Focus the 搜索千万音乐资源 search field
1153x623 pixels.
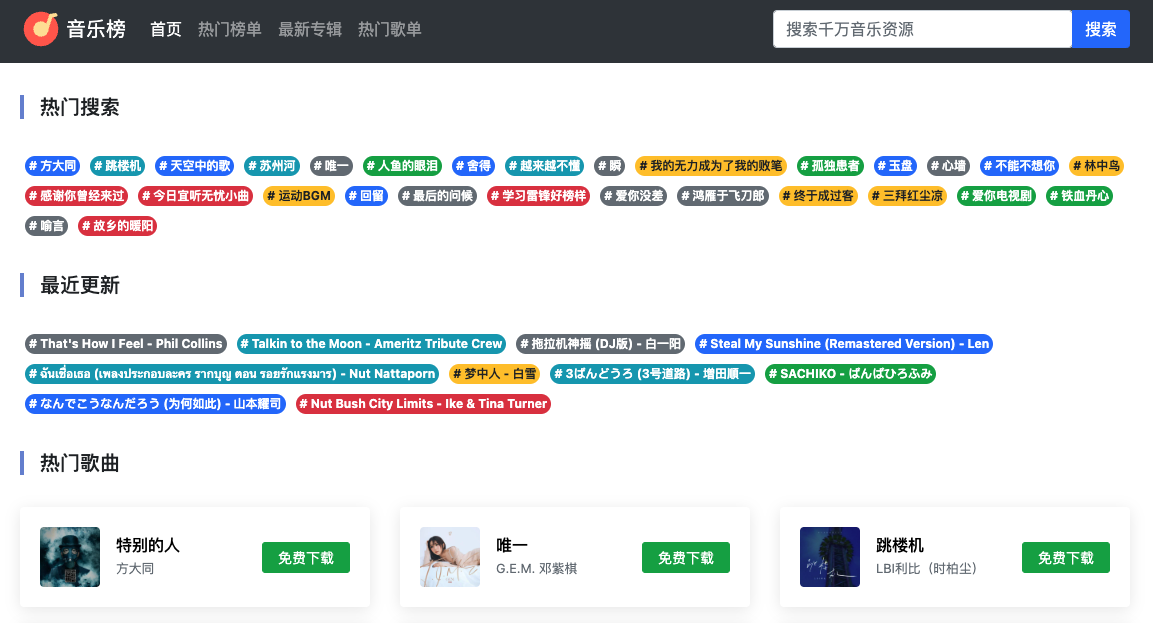tap(921, 29)
